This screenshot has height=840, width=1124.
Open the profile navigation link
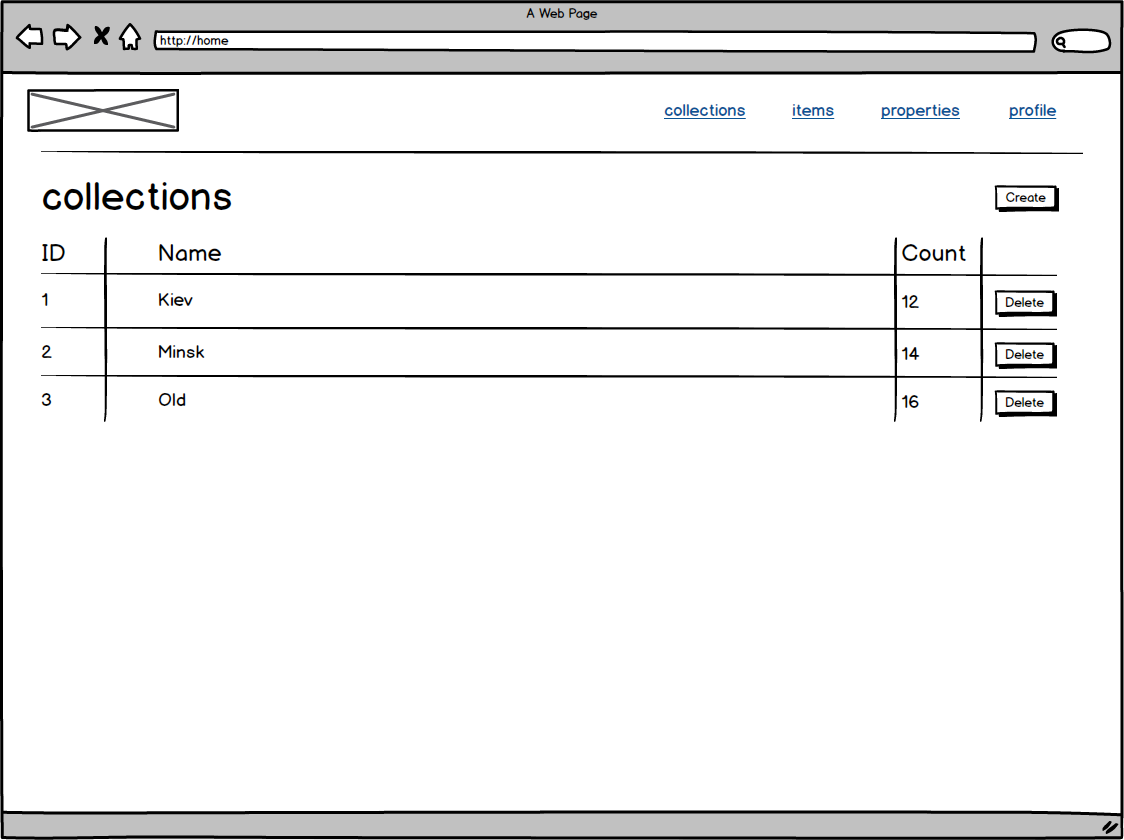point(1032,110)
